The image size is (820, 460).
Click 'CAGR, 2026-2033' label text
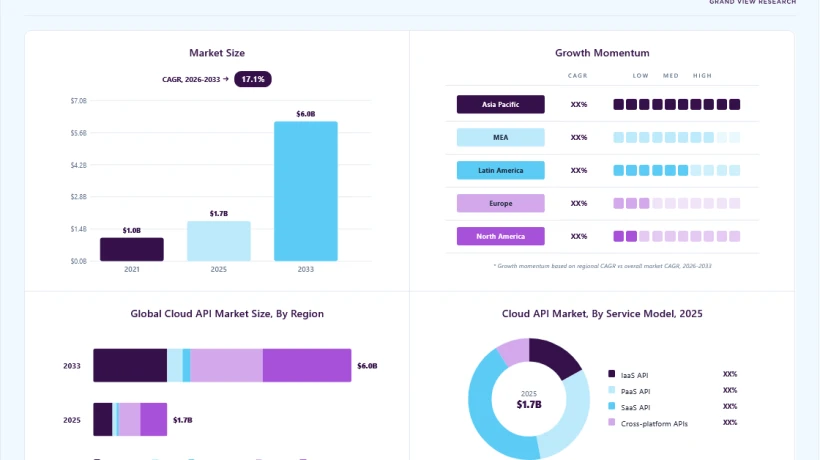(191, 79)
